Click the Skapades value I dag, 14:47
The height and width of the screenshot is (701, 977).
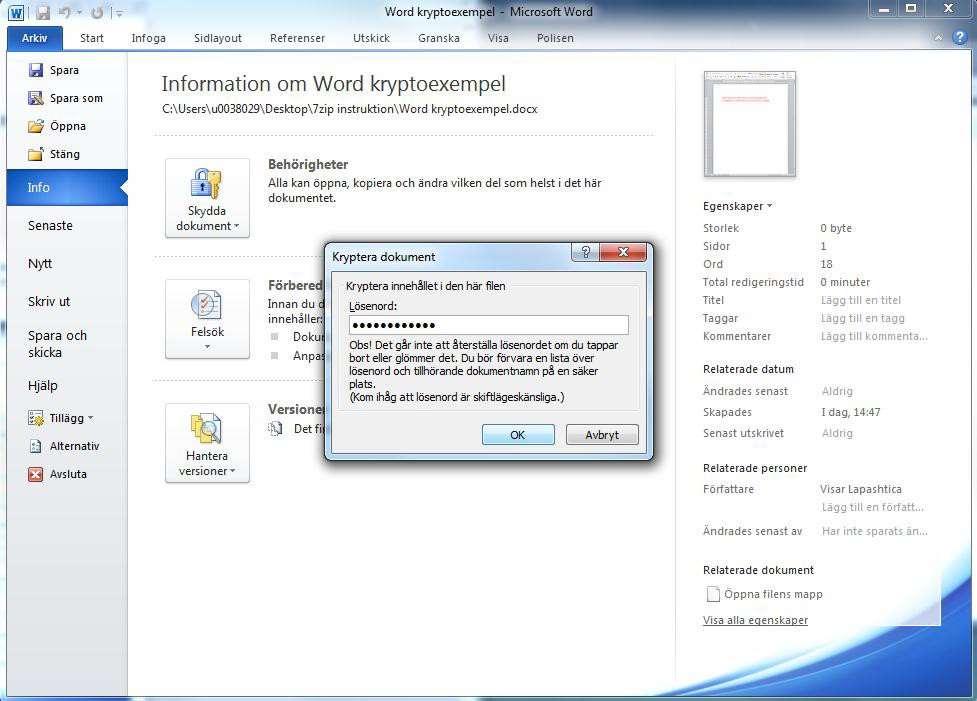pyautogui.click(x=851, y=412)
